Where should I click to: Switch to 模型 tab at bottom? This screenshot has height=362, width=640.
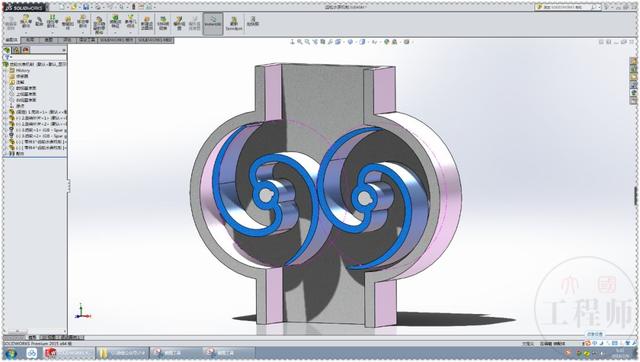(x=32, y=338)
